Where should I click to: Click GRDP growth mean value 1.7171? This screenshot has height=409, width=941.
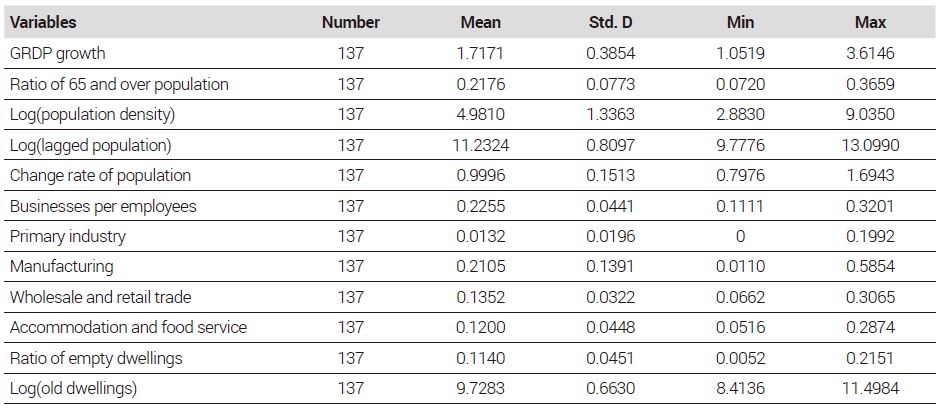click(x=481, y=53)
